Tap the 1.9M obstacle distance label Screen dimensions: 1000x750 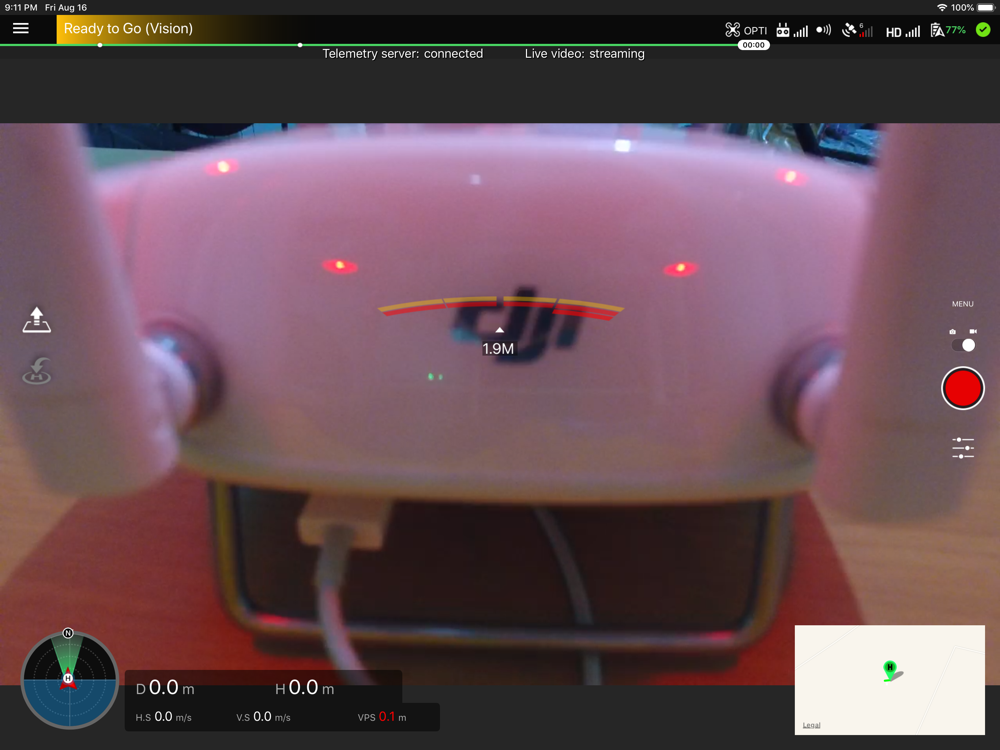498,349
